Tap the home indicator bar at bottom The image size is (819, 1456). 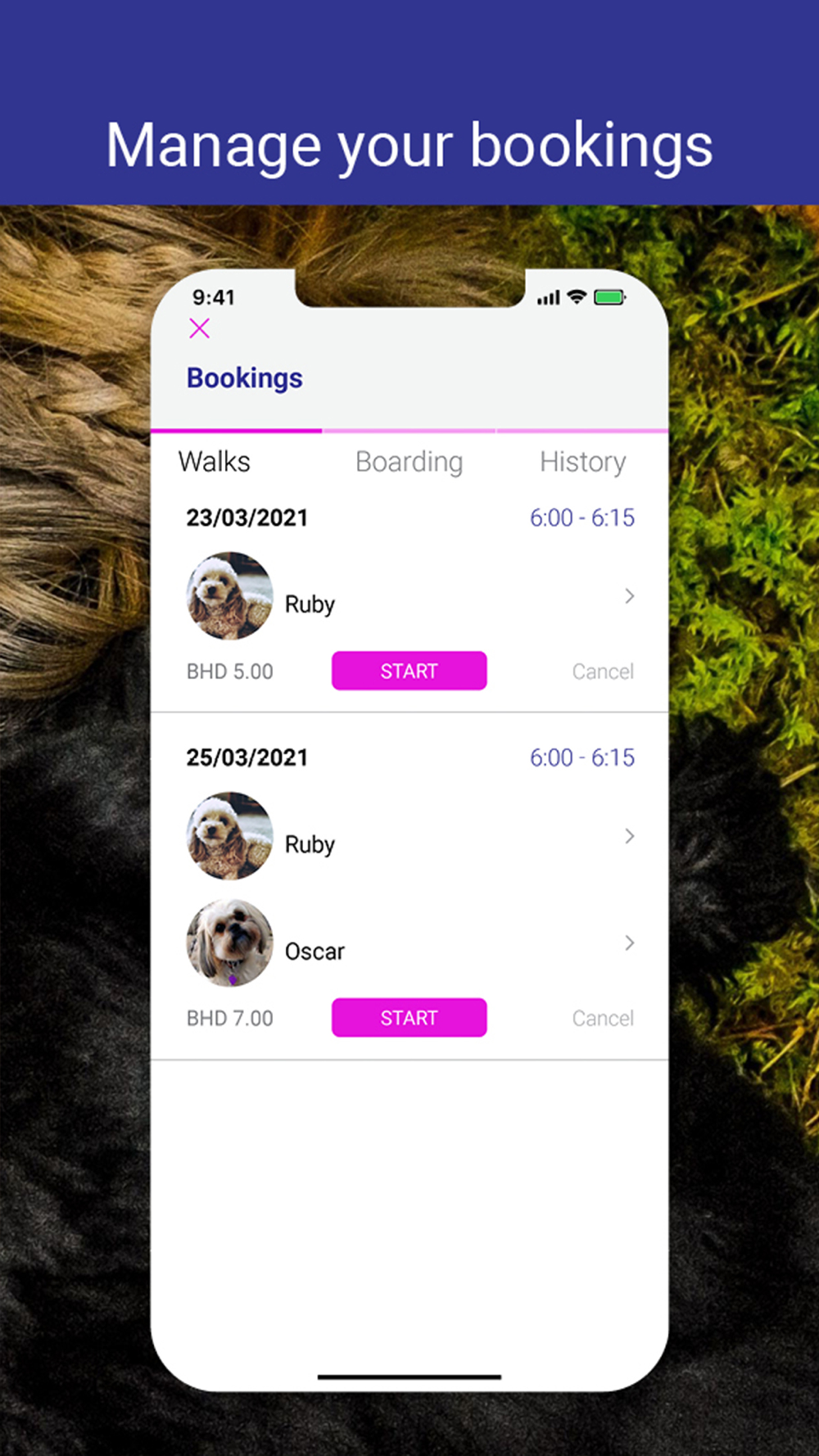[409, 1377]
